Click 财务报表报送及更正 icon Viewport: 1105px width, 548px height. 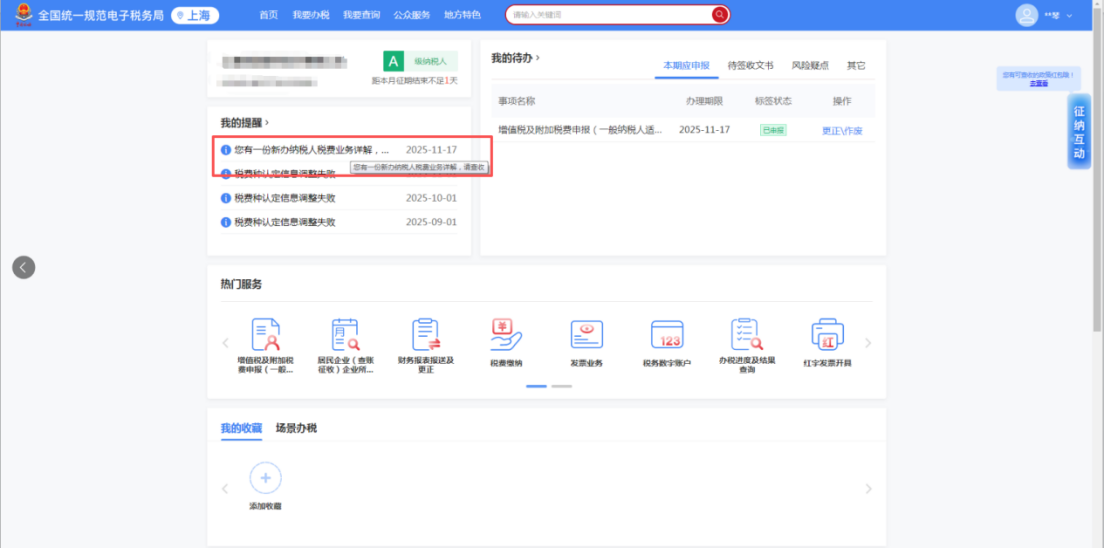(x=426, y=335)
